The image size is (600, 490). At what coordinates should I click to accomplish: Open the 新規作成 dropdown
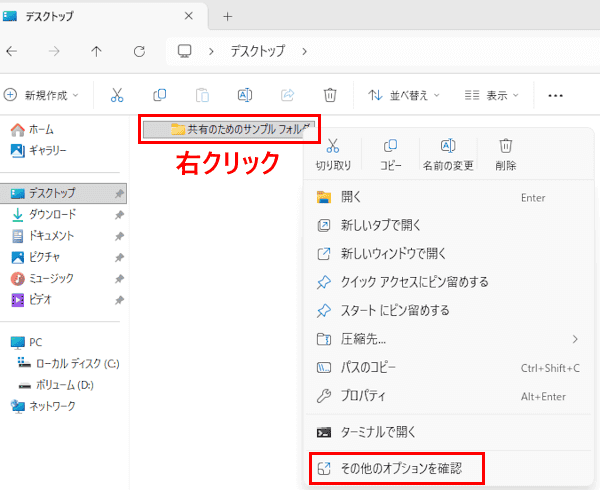coord(41,95)
